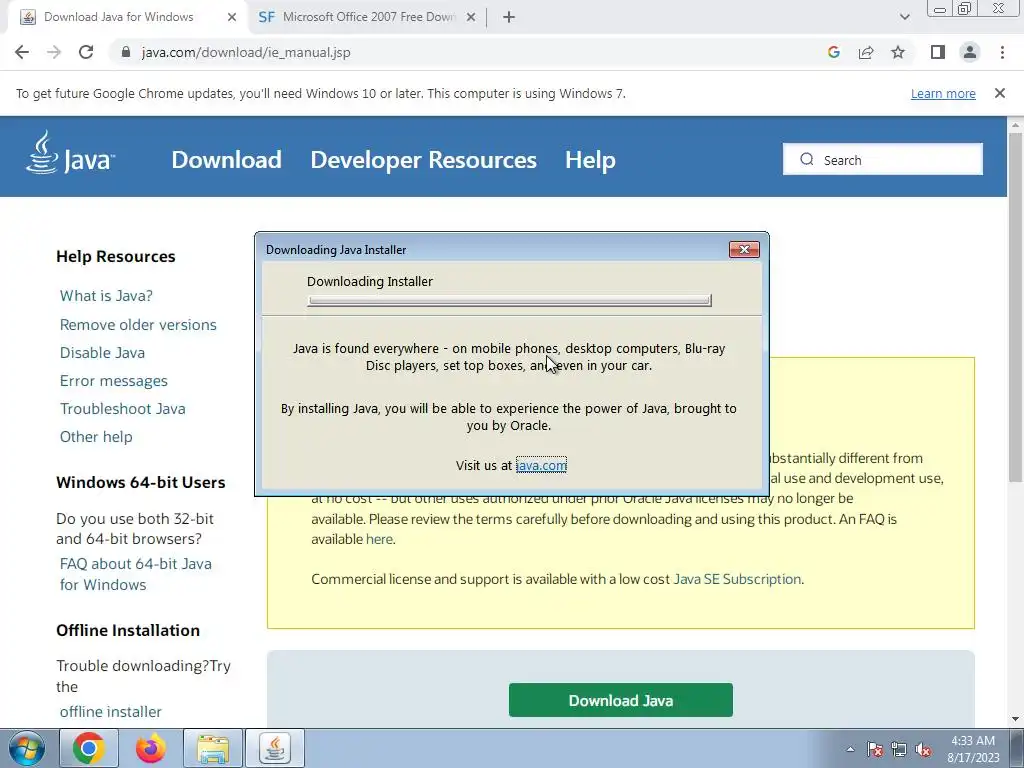1024x768 pixels.
Task: Click the page vertical scrollbar thumb
Action: [x=1015, y=307]
